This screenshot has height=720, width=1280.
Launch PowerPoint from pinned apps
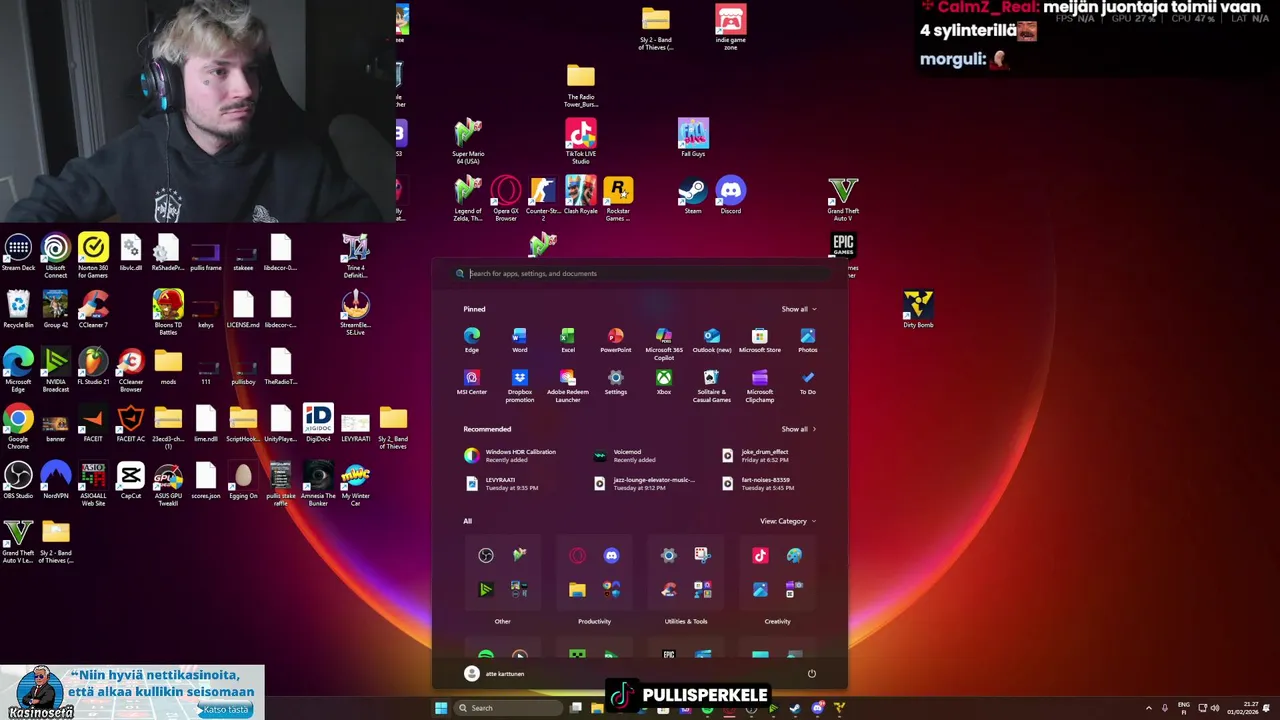pos(616,340)
